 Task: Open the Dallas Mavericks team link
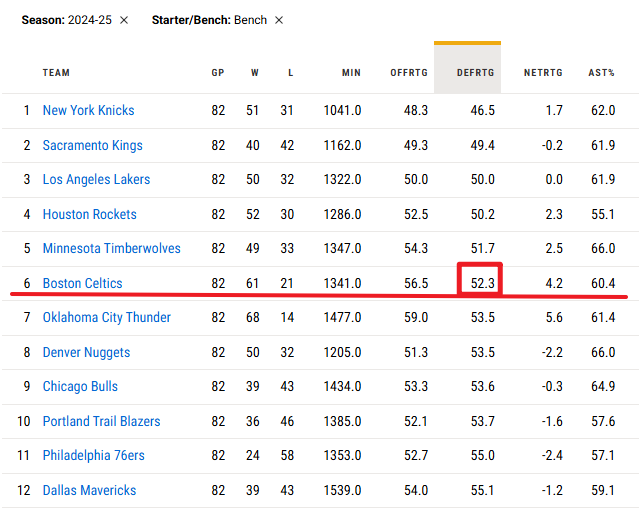pos(89,490)
